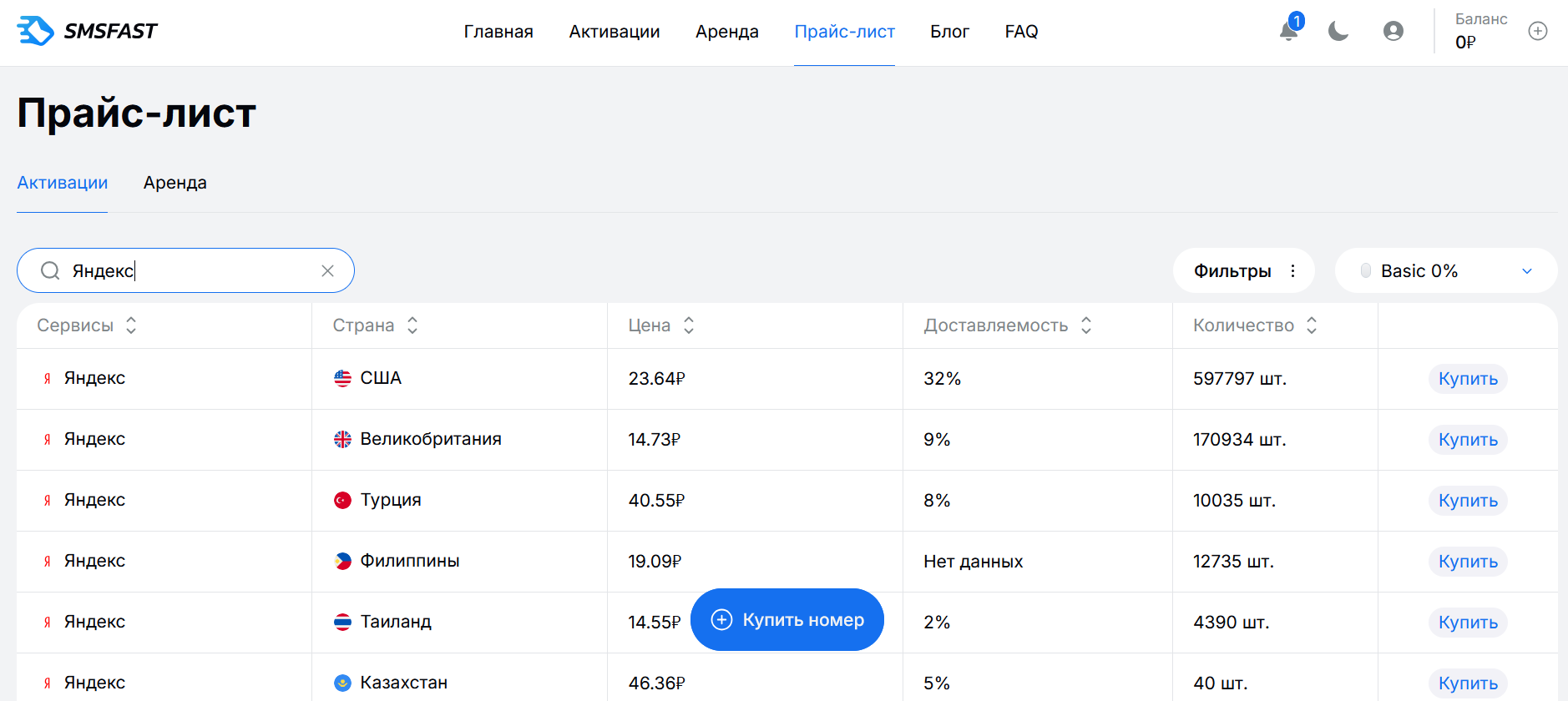This screenshot has height=701, width=1568.
Task: Click the price 23.64₽
Action: point(656,379)
